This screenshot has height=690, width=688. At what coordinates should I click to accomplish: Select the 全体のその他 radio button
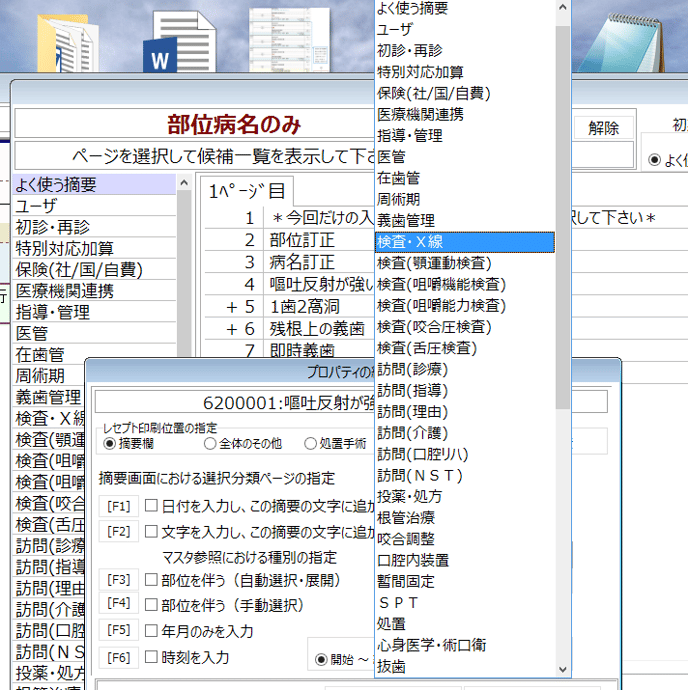(210, 443)
